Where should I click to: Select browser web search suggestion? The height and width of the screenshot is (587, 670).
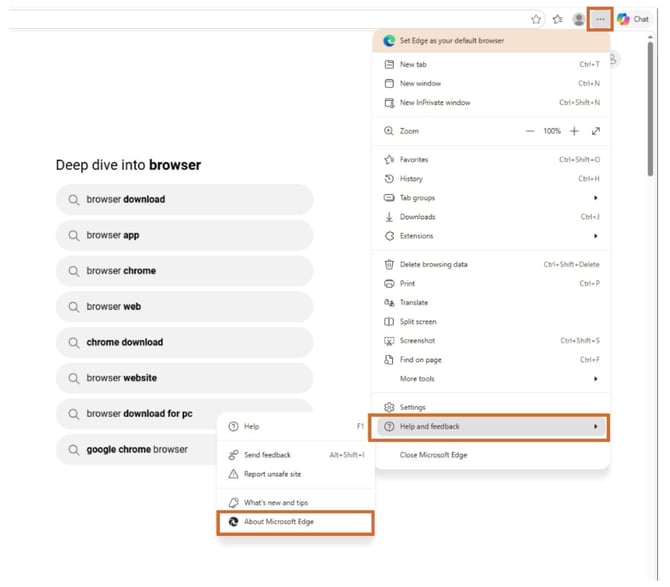[x=185, y=307]
